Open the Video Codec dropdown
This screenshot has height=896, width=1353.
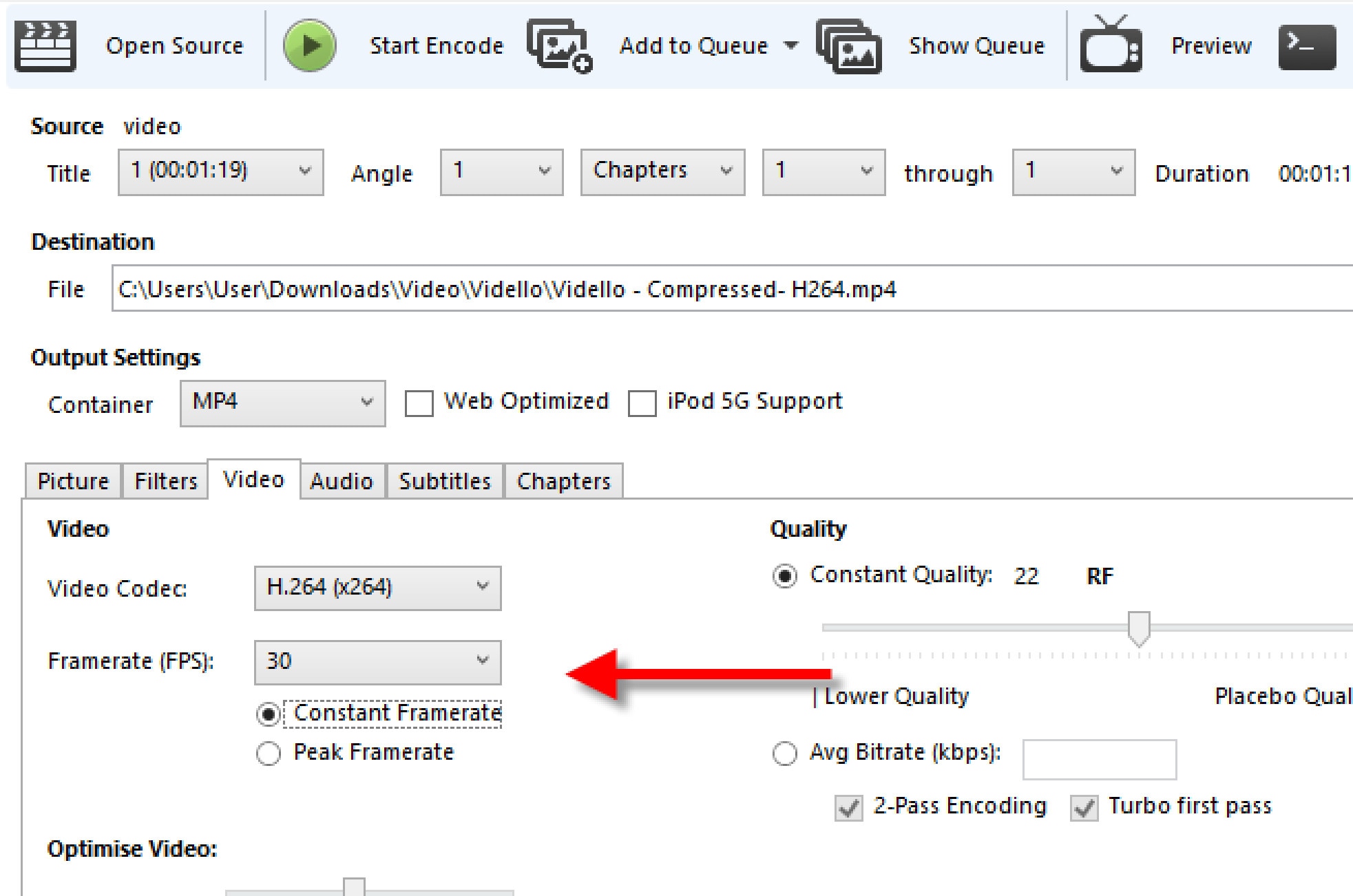[377, 588]
